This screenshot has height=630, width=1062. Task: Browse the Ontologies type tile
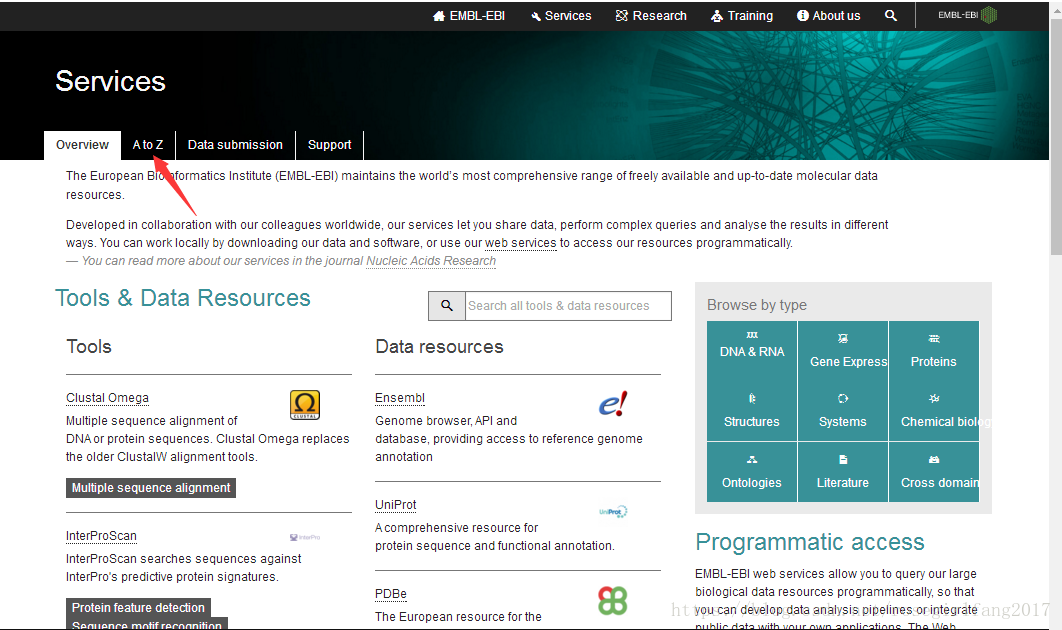point(752,472)
